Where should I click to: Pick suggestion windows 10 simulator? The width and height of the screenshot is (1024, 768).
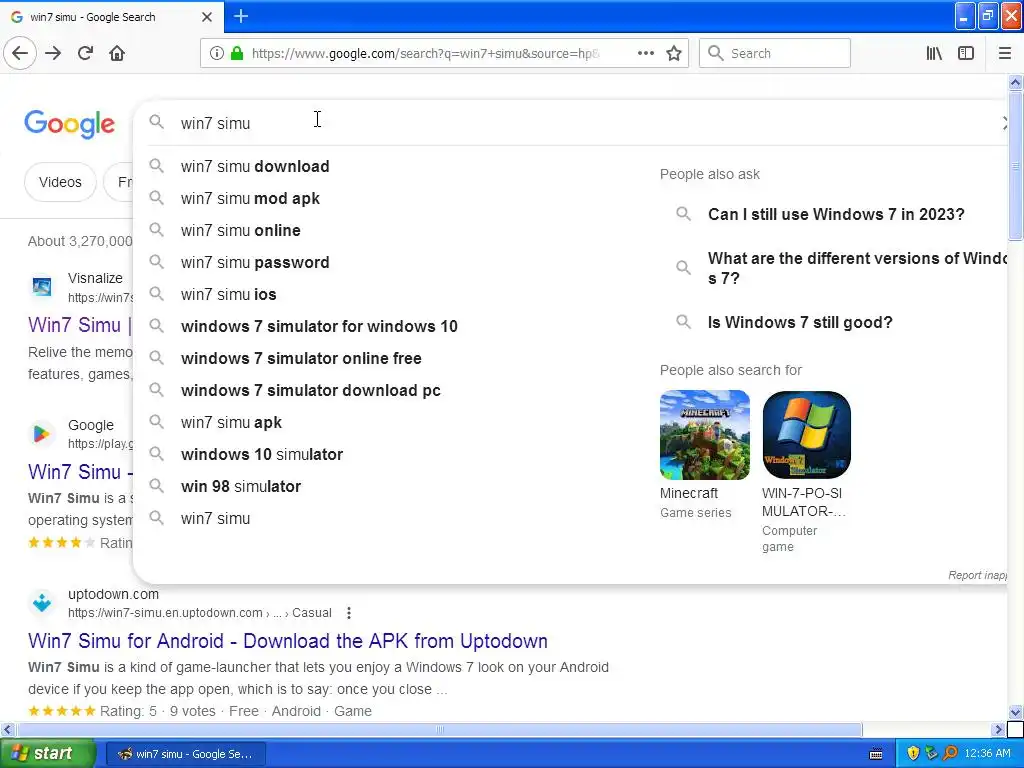(x=262, y=455)
